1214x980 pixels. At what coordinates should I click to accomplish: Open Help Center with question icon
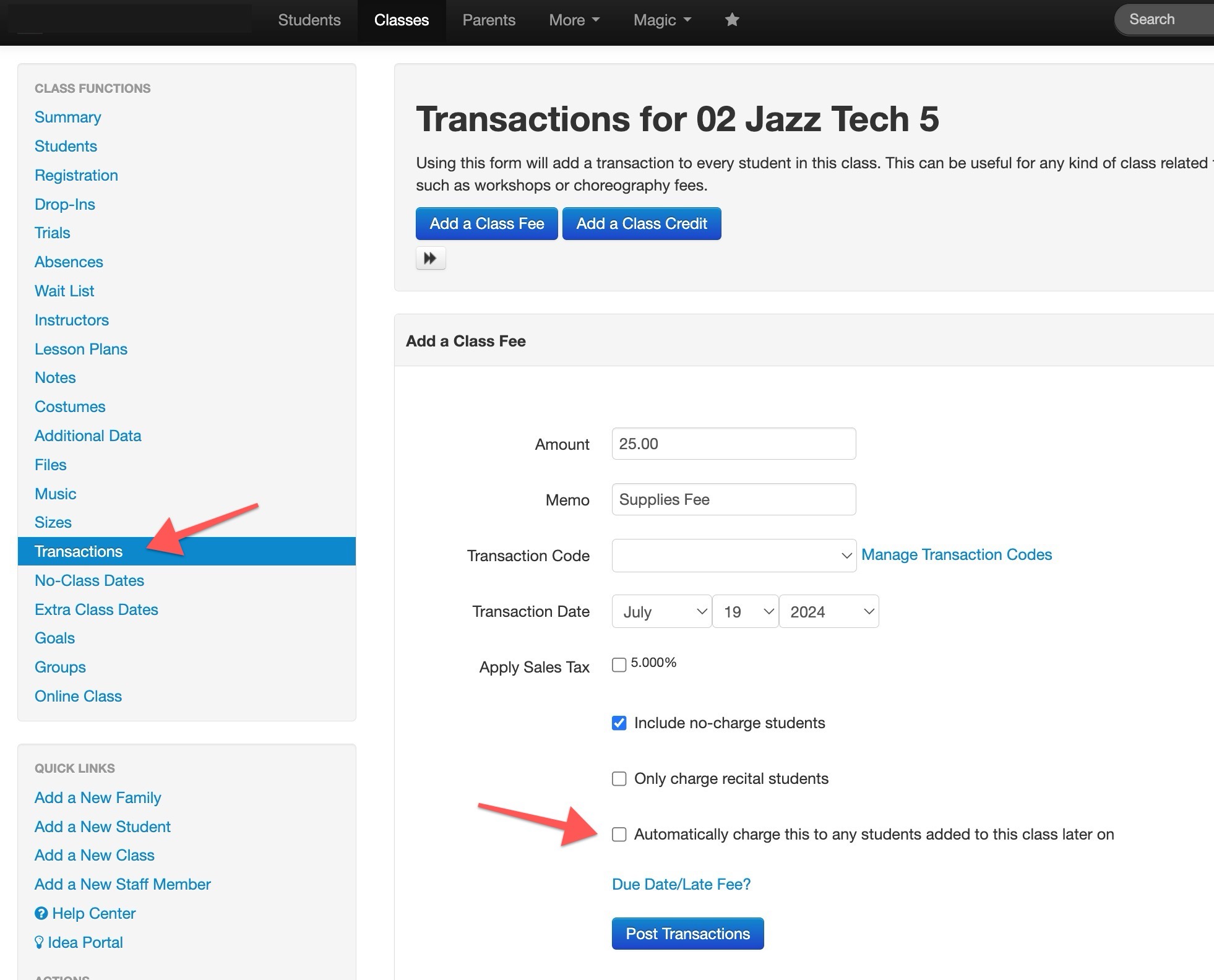click(x=85, y=913)
